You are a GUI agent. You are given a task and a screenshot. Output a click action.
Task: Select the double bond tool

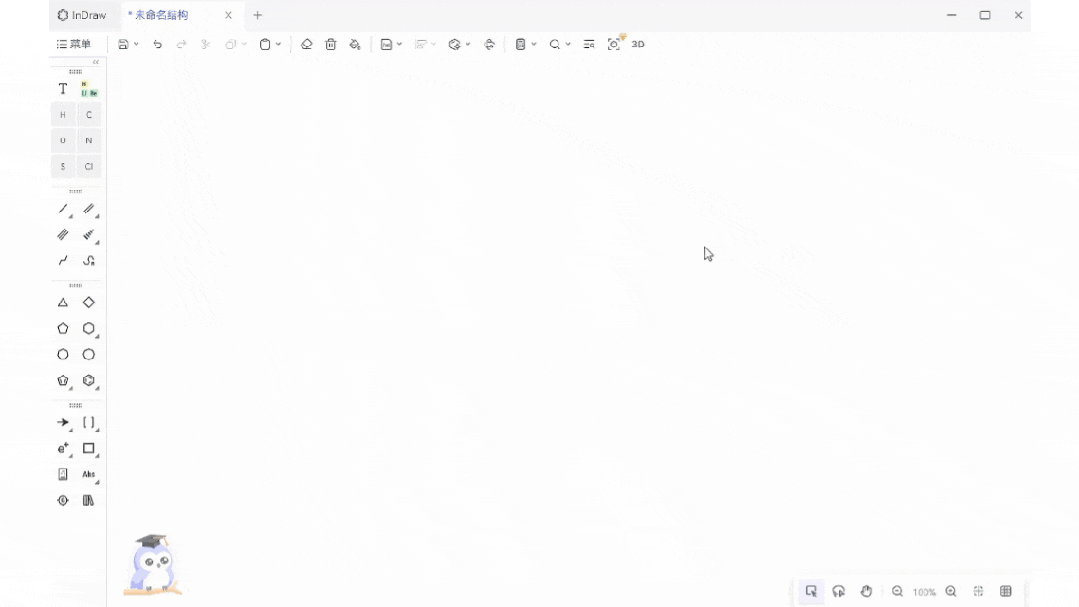(89, 209)
